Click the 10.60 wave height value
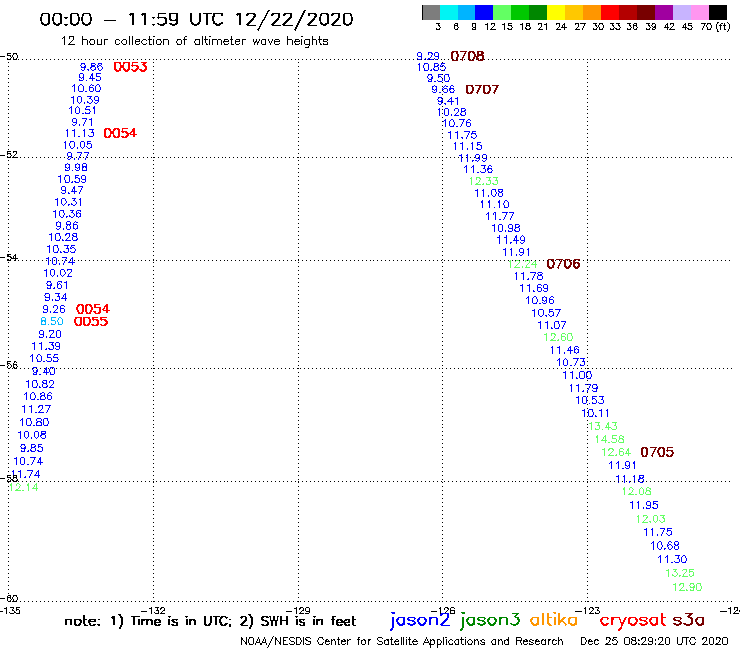Image resolution: width=740 pixels, height=650 pixels. (x=86, y=89)
